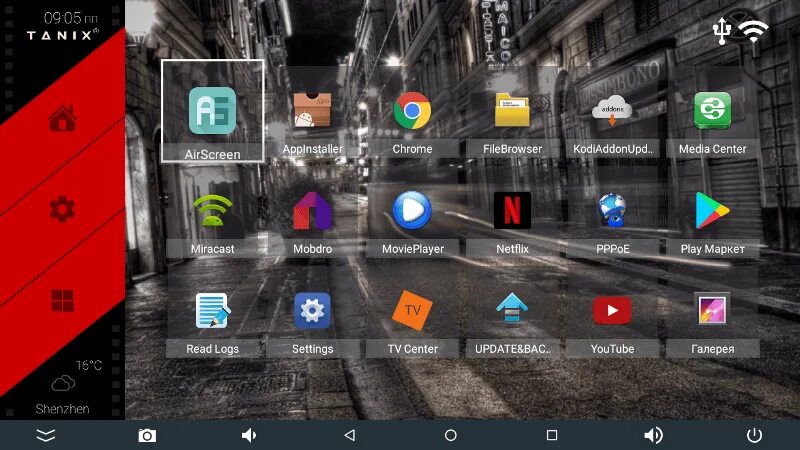The height and width of the screenshot is (450, 800).
Task: Open the Галерея gallery app
Action: point(712,310)
